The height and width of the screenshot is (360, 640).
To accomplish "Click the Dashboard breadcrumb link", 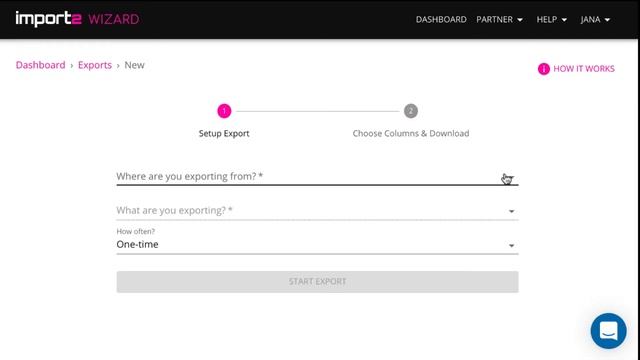I will click(40, 65).
